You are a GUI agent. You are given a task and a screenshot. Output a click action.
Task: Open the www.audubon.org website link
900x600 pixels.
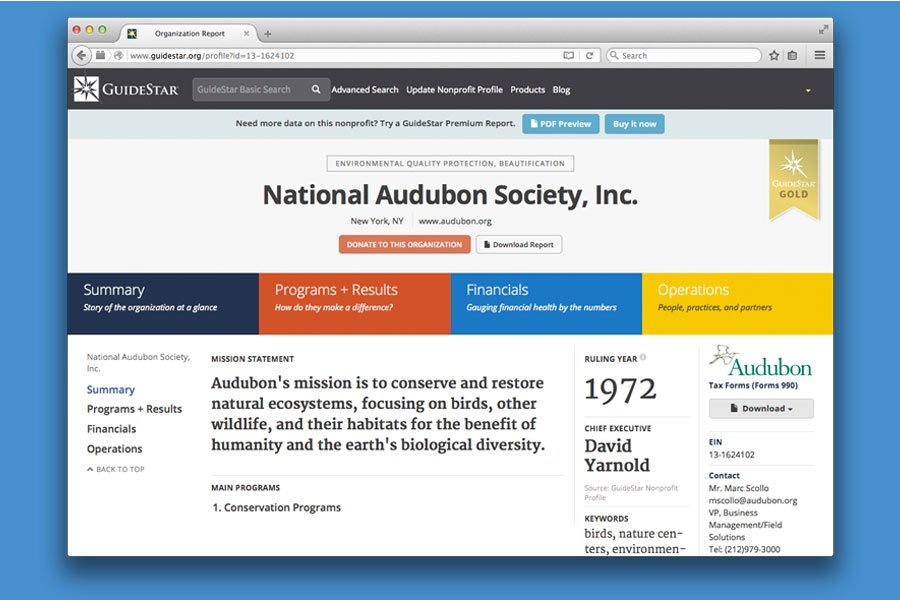(x=455, y=221)
